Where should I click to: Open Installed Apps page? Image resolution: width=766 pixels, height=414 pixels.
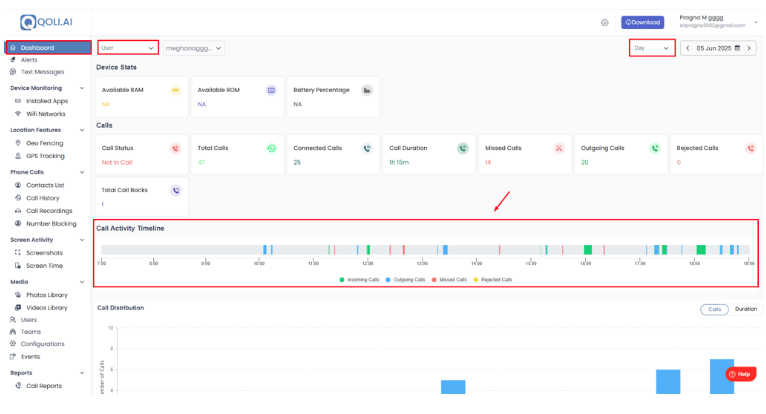46,101
